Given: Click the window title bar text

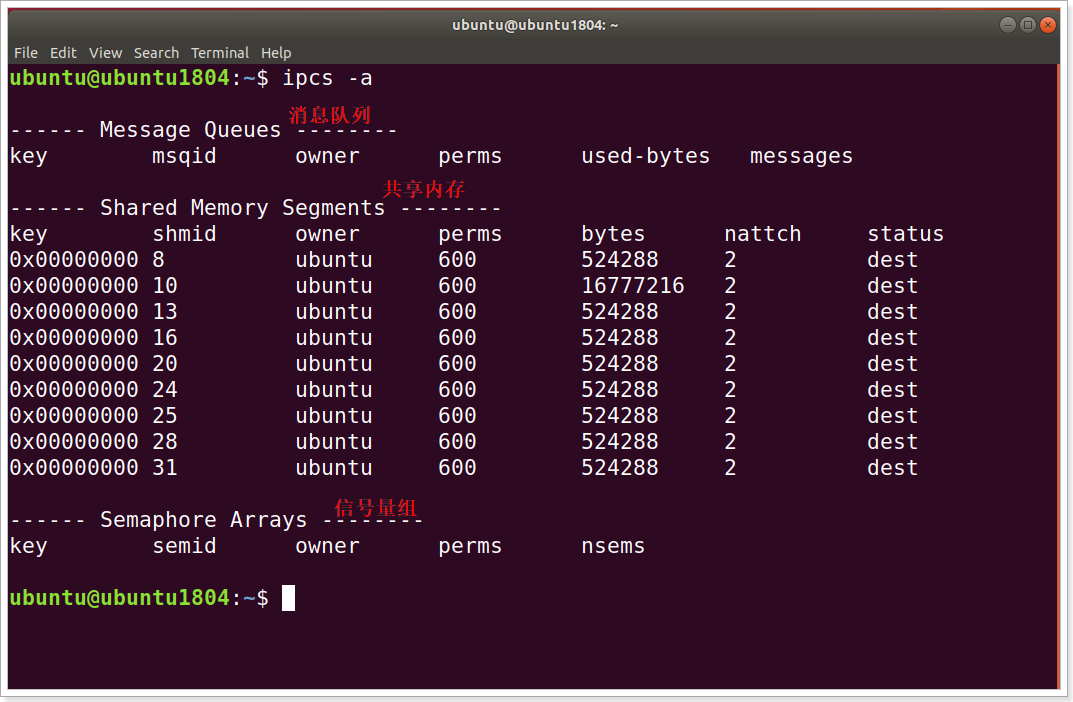Looking at the screenshot, I should pos(535,25).
